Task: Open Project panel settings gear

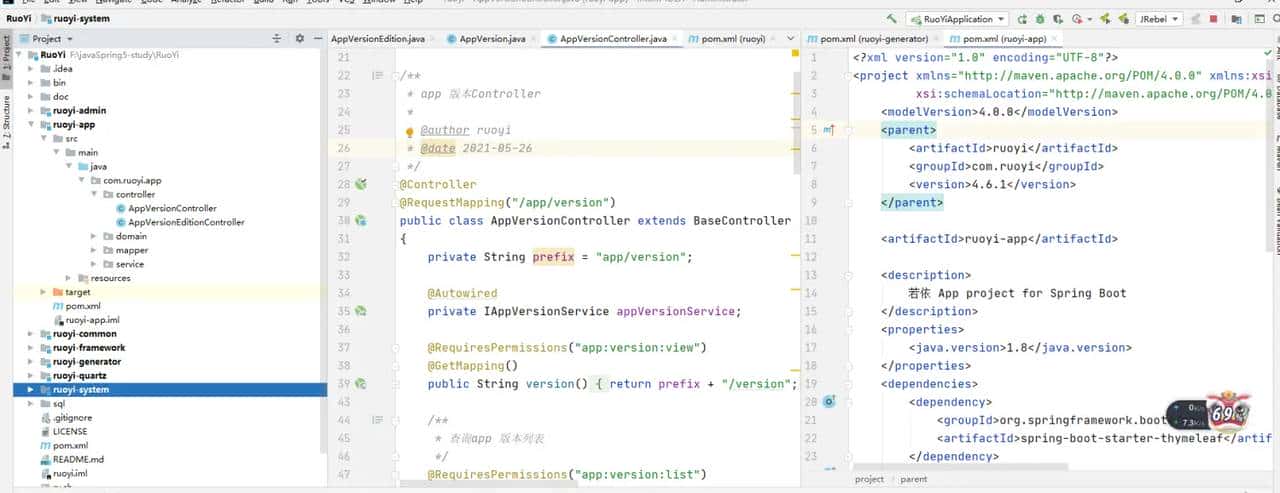Action: click(x=299, y=38)
